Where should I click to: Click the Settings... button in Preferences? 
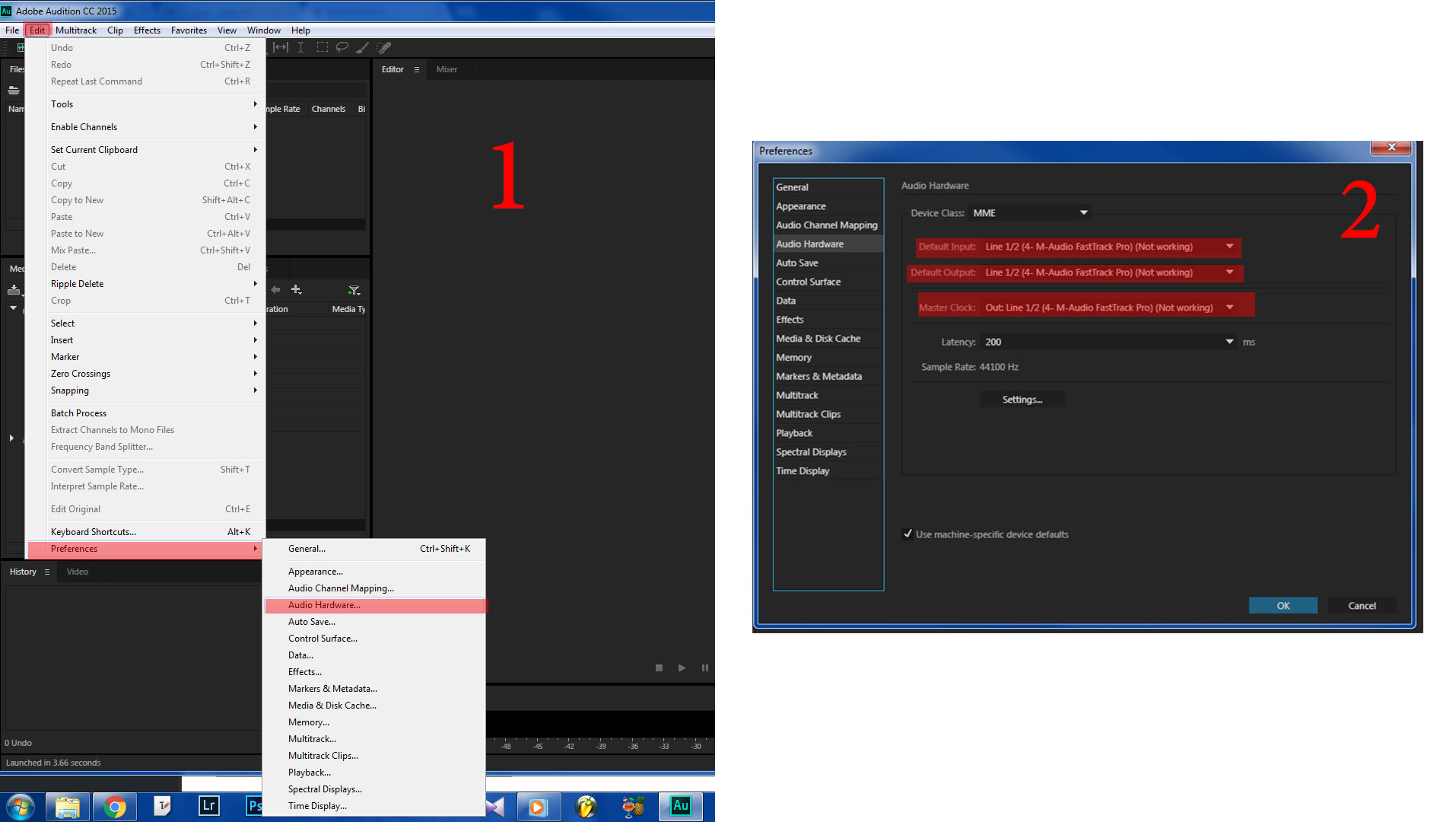(x=1022, y=400)
